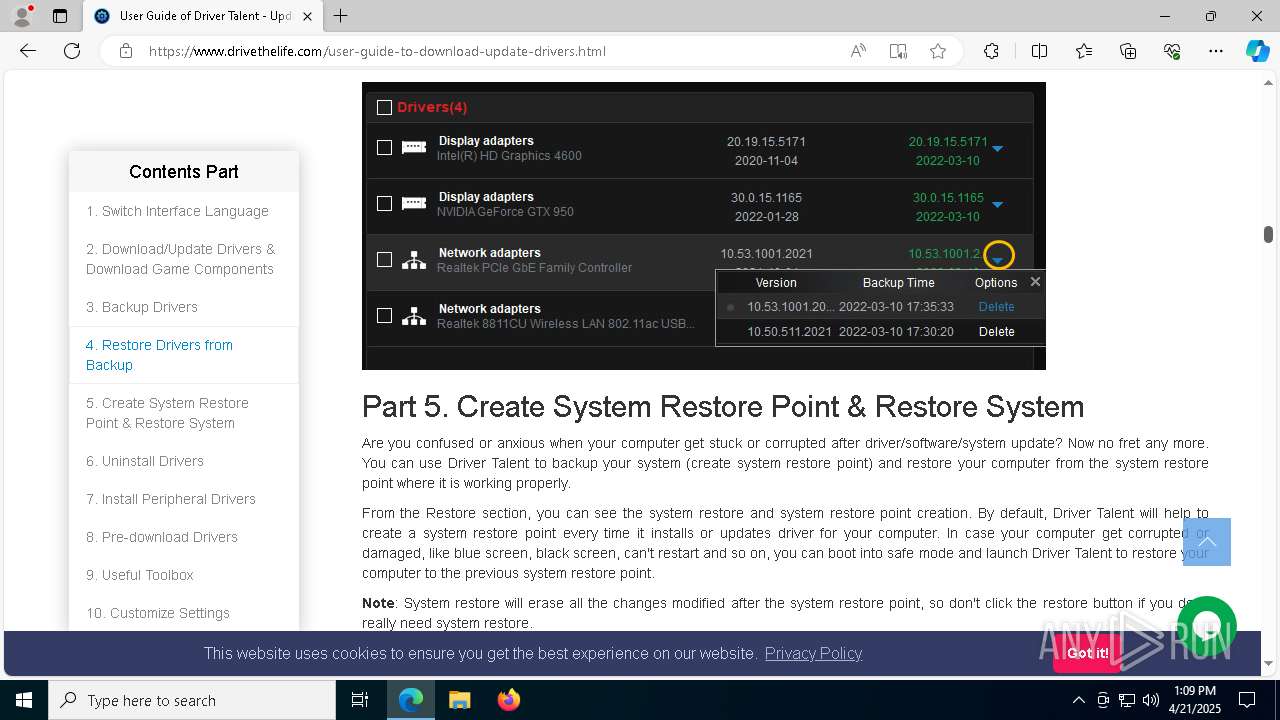Delete backup 10.50.511.2021 entry

(x=996, y=331)
